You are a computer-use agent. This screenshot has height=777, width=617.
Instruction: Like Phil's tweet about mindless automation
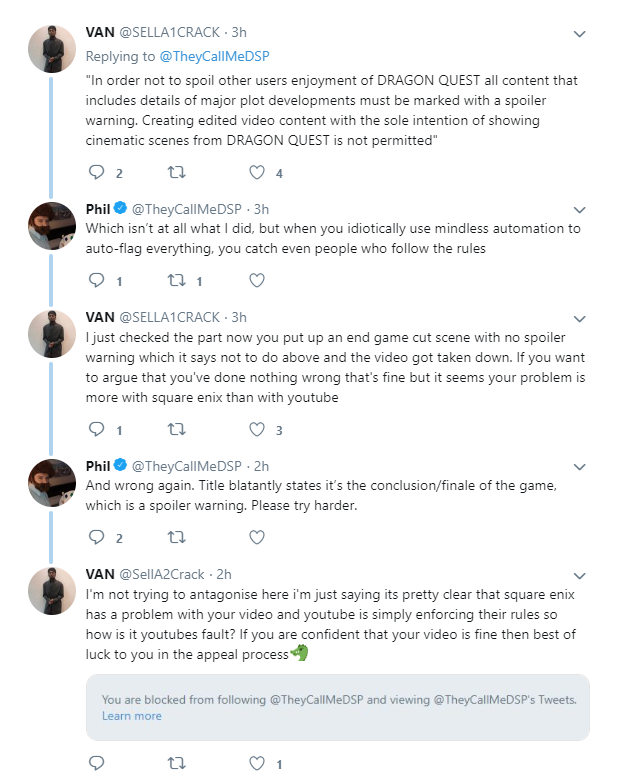(x=257, y=280)
